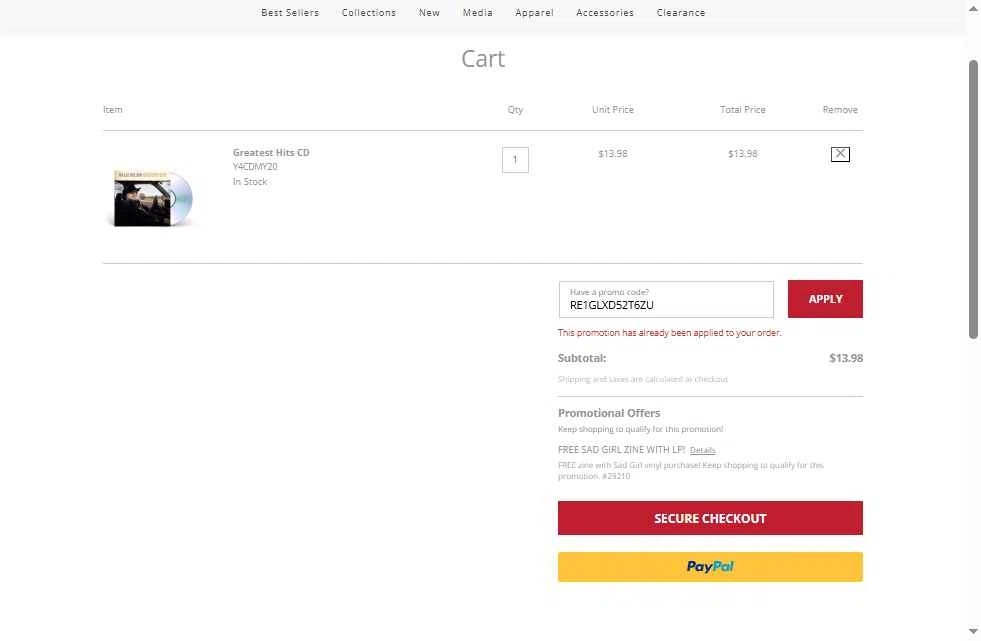The height and width of the screenshot is (641, 981).
Task: Open the Media menu
Action: (477, 13)
